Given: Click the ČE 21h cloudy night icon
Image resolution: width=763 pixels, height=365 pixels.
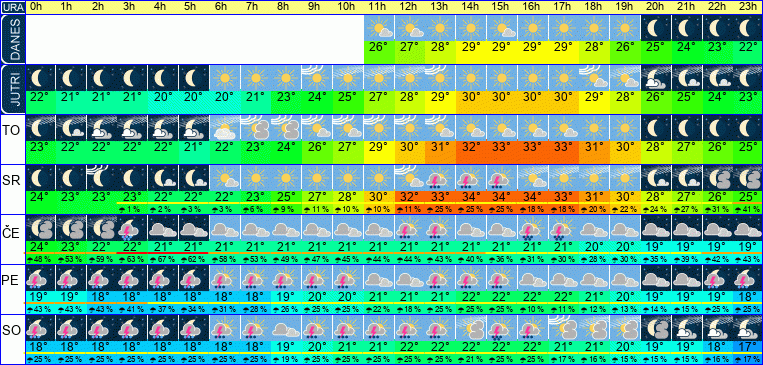Looking at the screenshot, I should click(687, 228).
